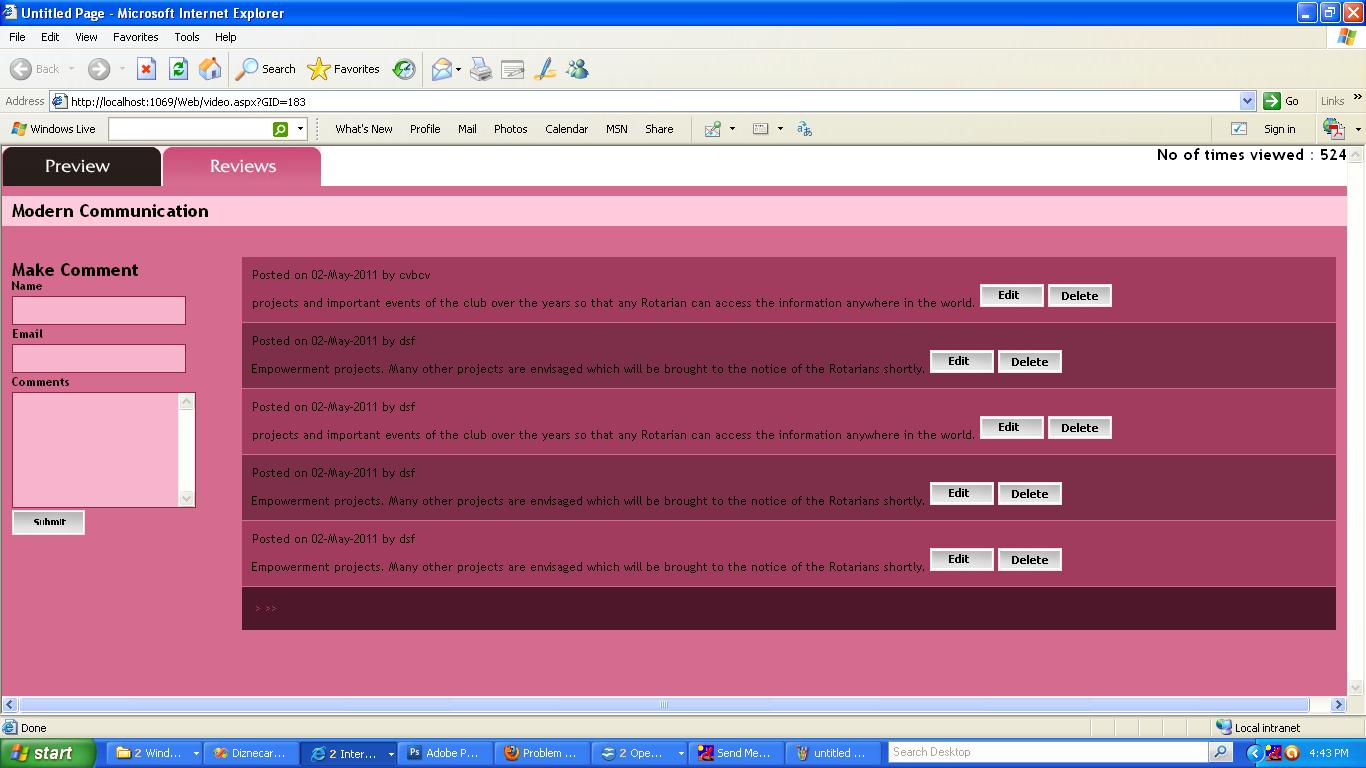The height and width of the screenshot is (768, 1366).
Task: Open the Windows Start menu
Action: pyautogui.click(x=47, y=753)
